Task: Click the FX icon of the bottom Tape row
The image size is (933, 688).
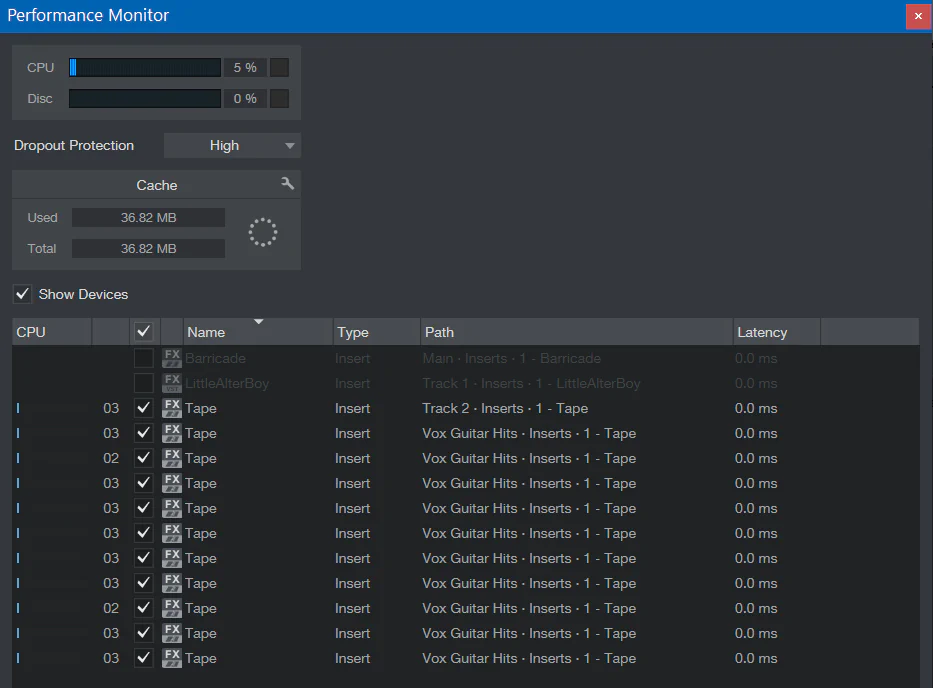Action: (172, 658)
